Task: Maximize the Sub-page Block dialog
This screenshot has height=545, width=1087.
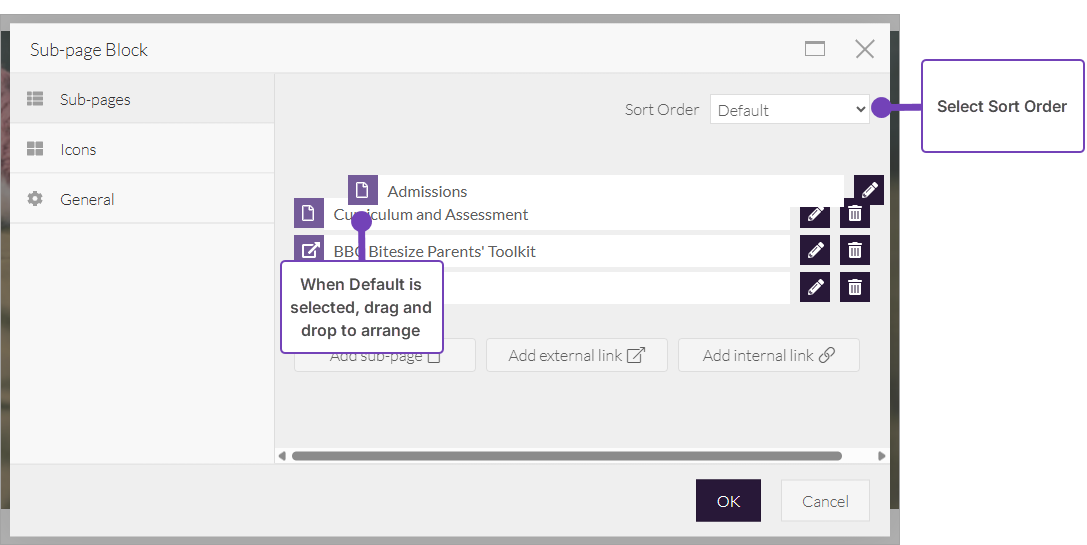Action: (x=815, y=49)
